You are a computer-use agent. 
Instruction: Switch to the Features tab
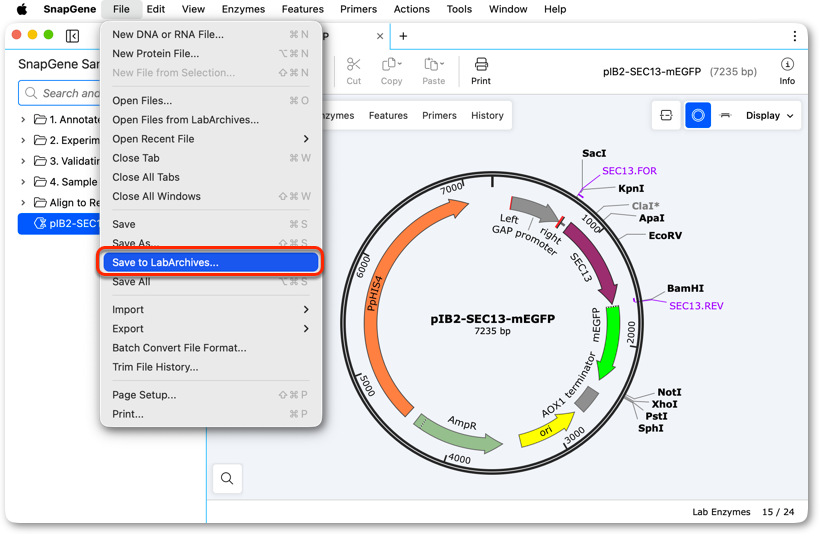point(388,115)
